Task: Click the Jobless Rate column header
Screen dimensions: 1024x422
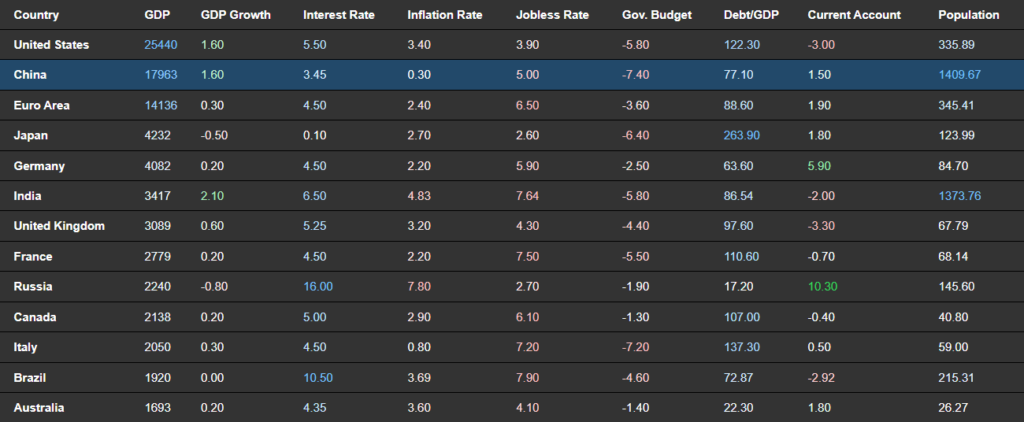Action: click(550, 15)
